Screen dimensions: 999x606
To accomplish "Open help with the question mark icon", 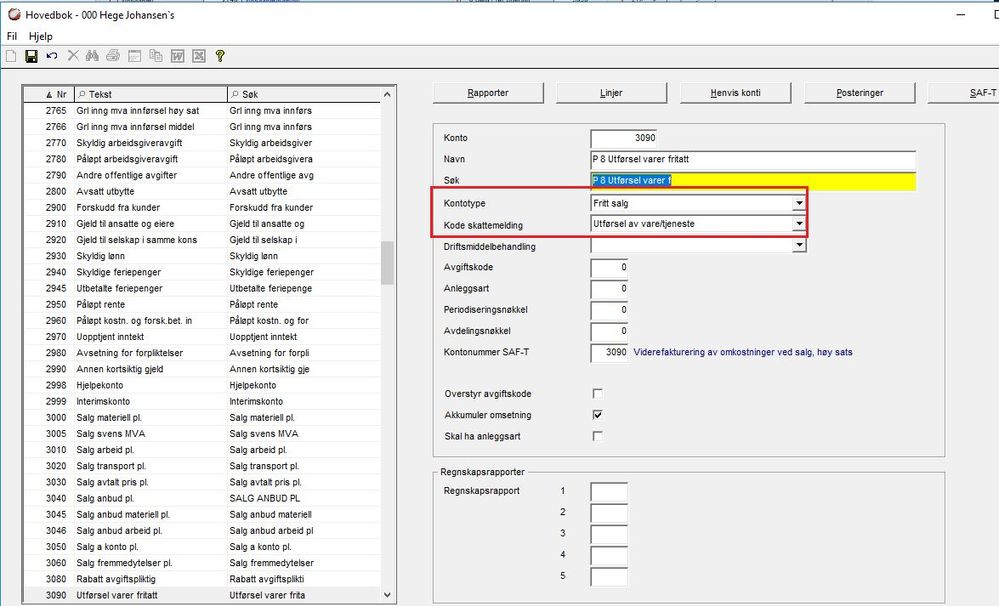I will click(x=220, y=56).
